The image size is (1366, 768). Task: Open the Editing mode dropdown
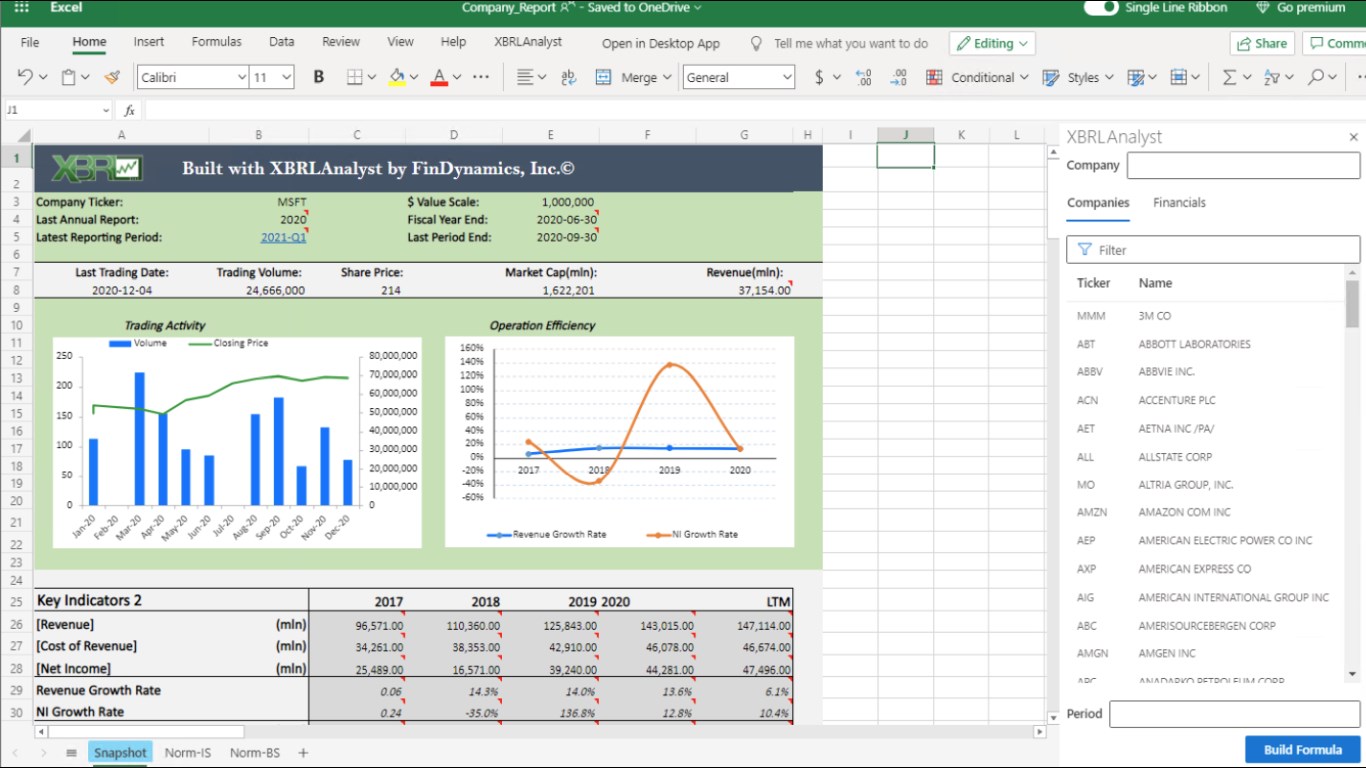pos(992,43)
